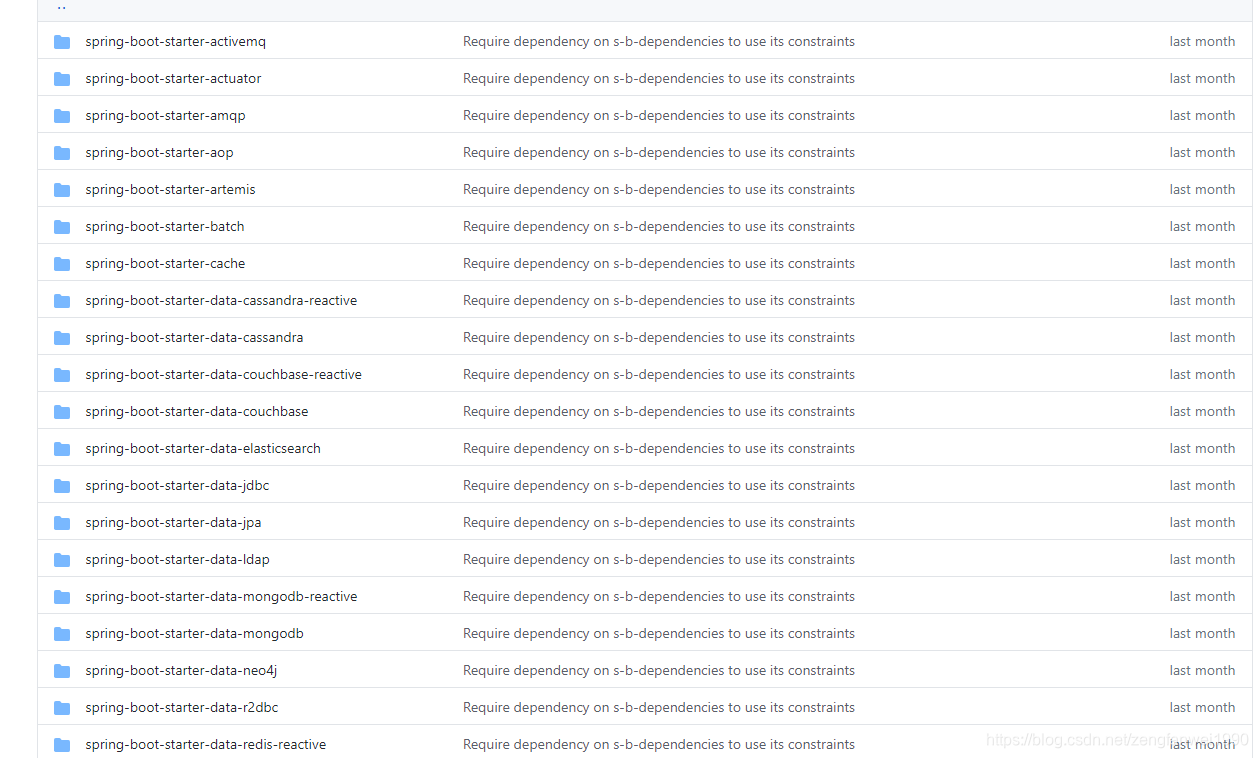This screenshot has height=758, width=1258.
Task: Open commit message for the data-neo4j row
Action: 659,671
